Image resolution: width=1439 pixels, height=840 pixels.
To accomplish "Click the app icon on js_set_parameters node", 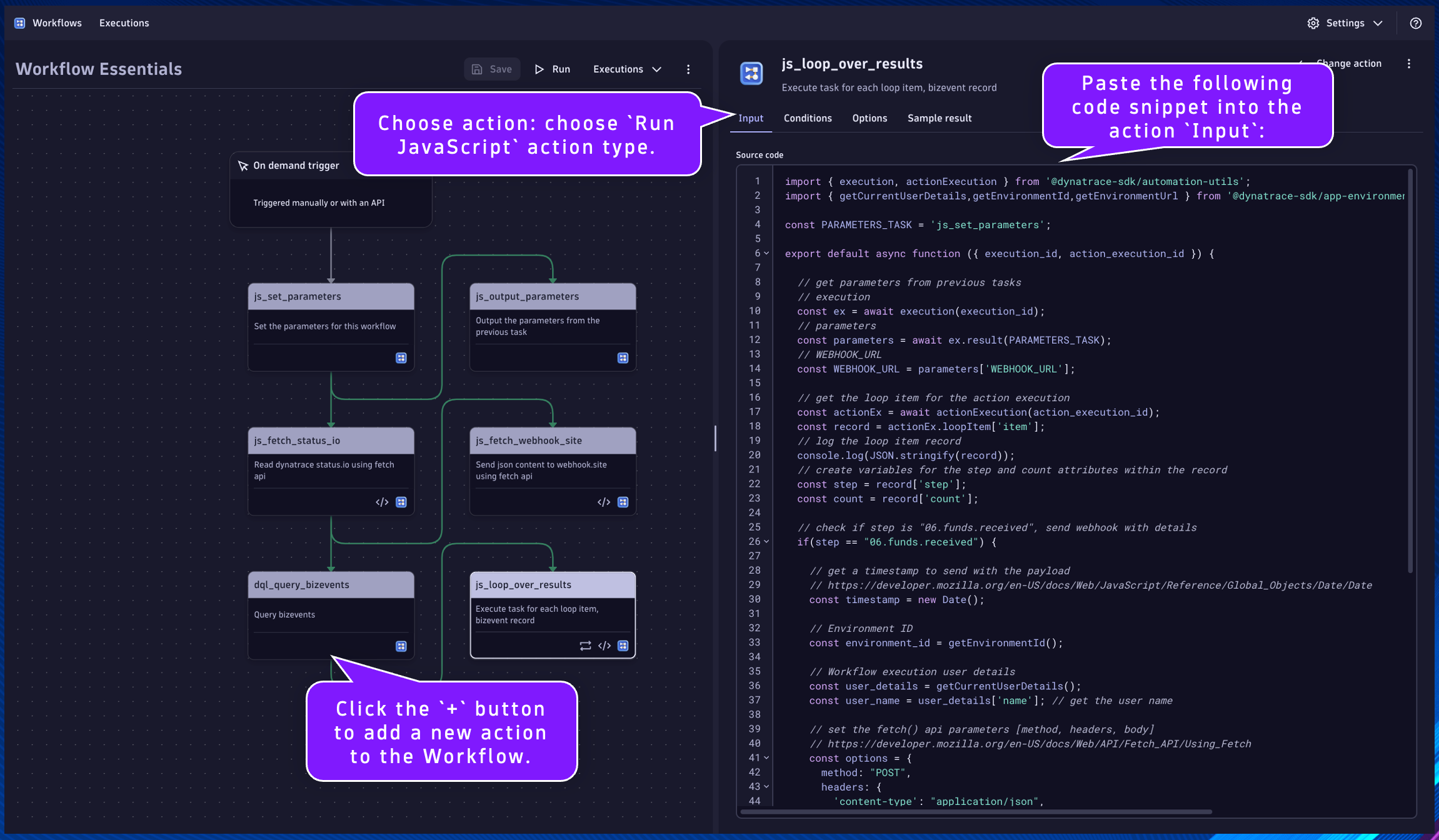I will point(401,358).
